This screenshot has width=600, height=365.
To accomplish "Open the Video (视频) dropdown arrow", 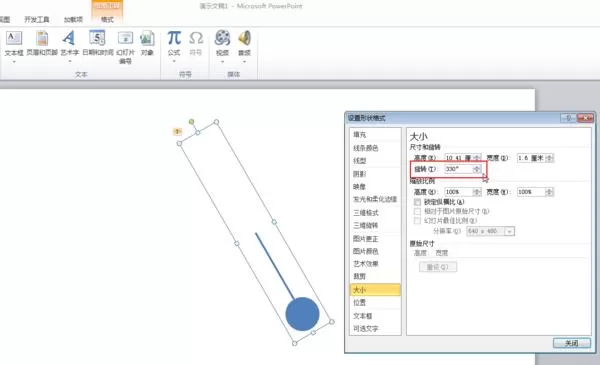I will [x=222, y=61].
